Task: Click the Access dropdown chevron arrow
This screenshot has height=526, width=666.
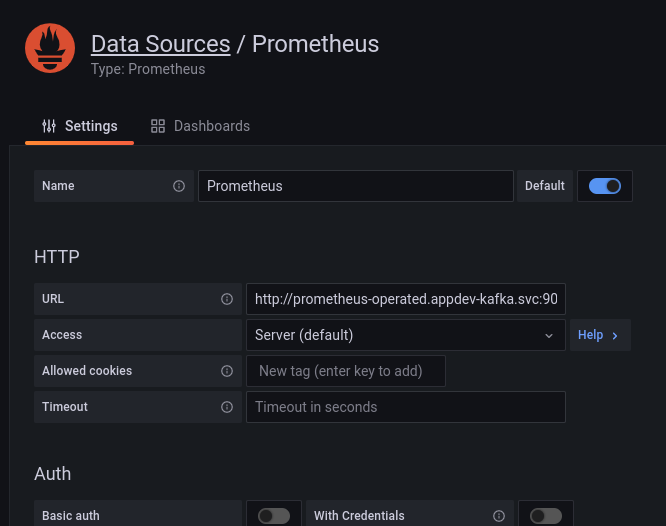Action: [549, 335]
